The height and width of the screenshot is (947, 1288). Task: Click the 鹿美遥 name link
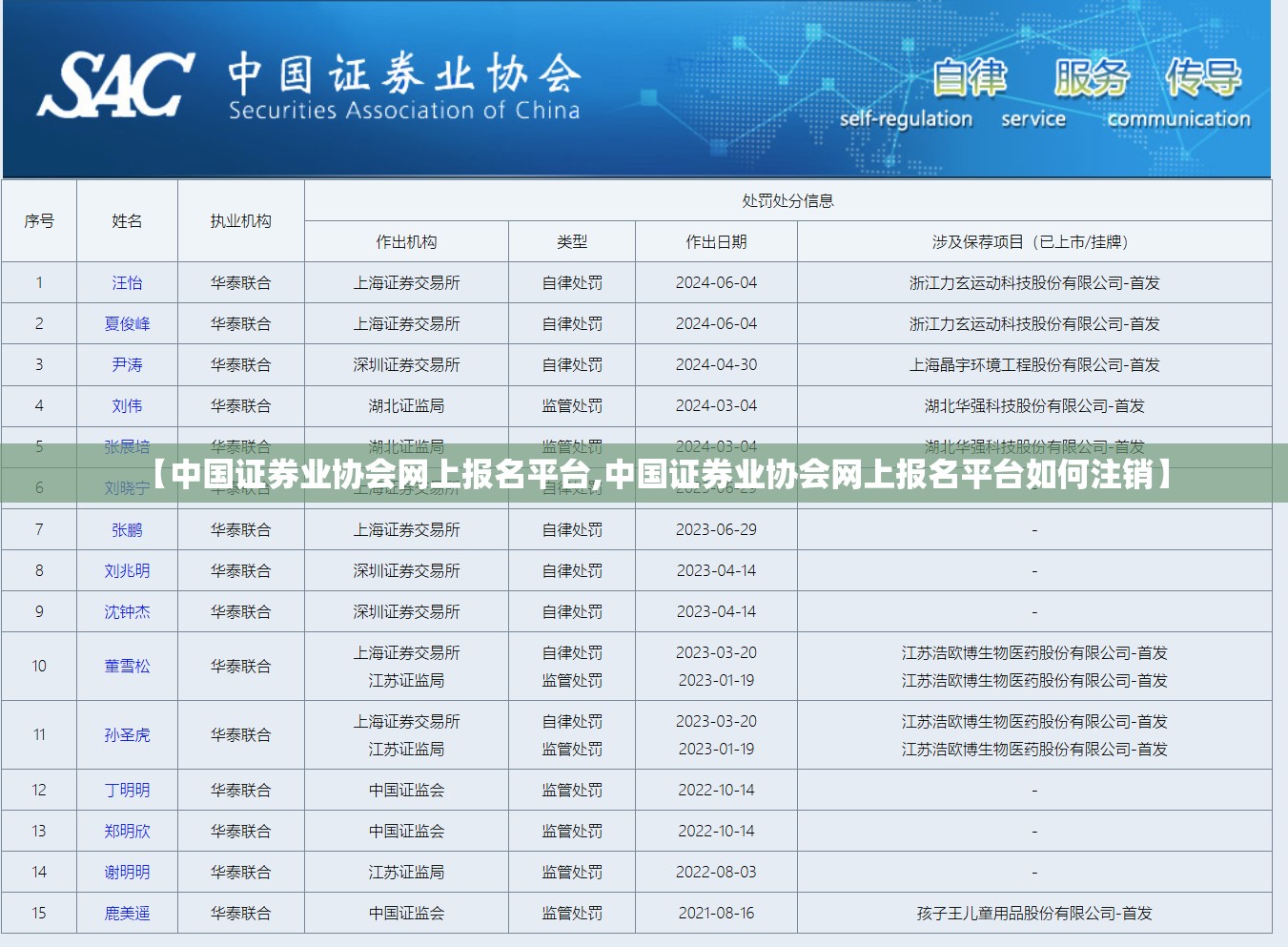[x=127, y=913]
